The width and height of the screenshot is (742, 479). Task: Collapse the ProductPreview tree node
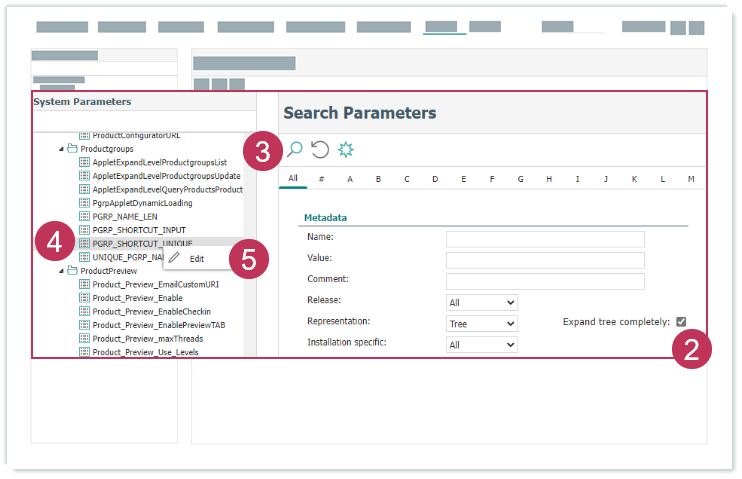click(60, 271)
